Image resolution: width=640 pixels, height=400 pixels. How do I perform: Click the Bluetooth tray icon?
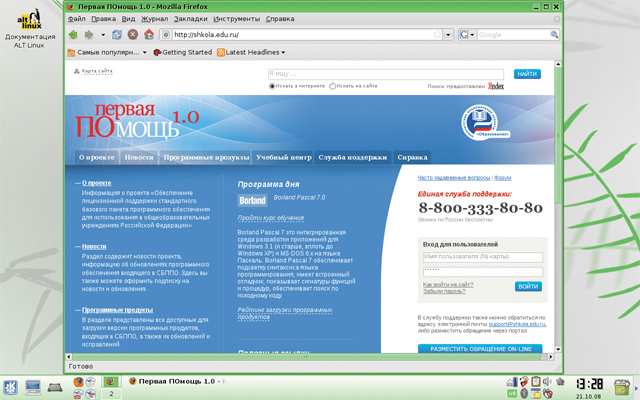tap(524, 393)
